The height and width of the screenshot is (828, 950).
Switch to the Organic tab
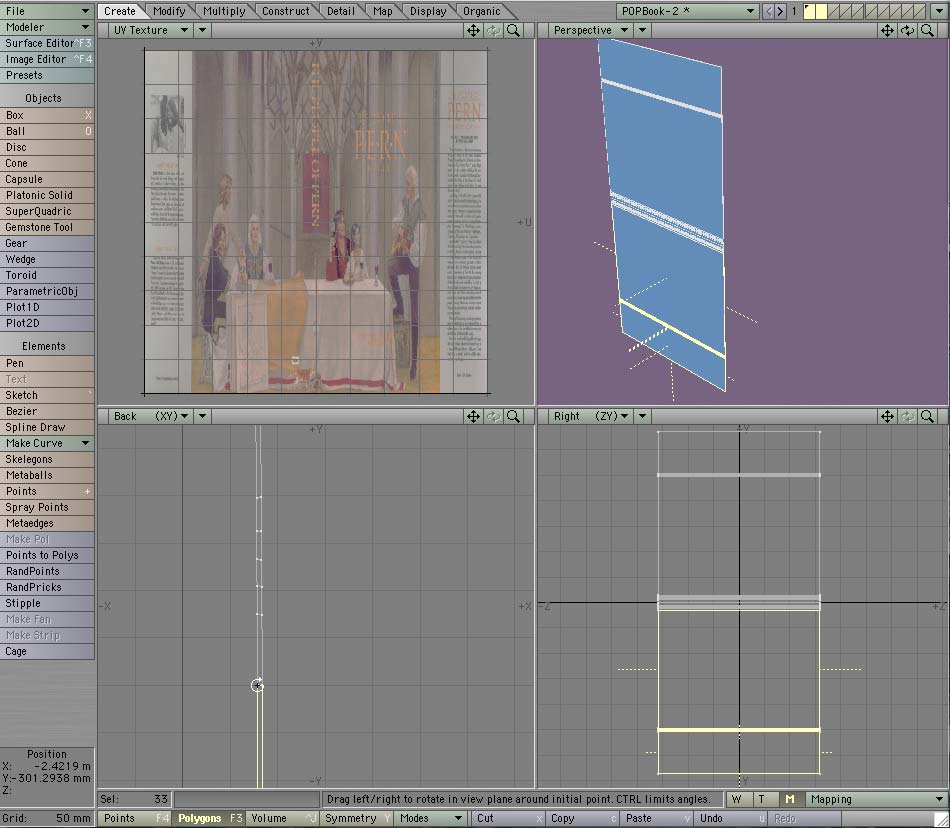(482, 11)
